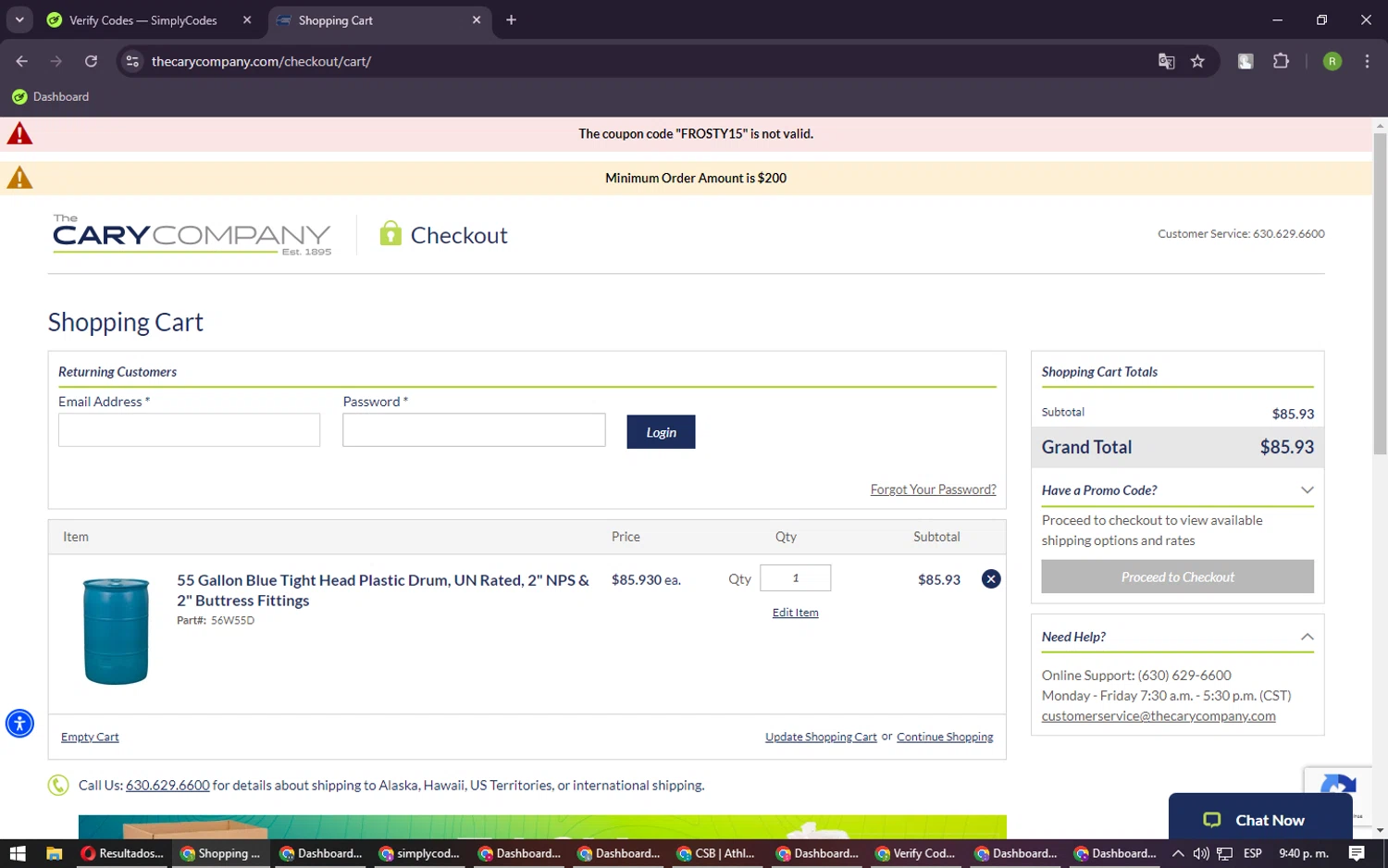Open browser Extensions puzzle icon

tap(1281, 61)
